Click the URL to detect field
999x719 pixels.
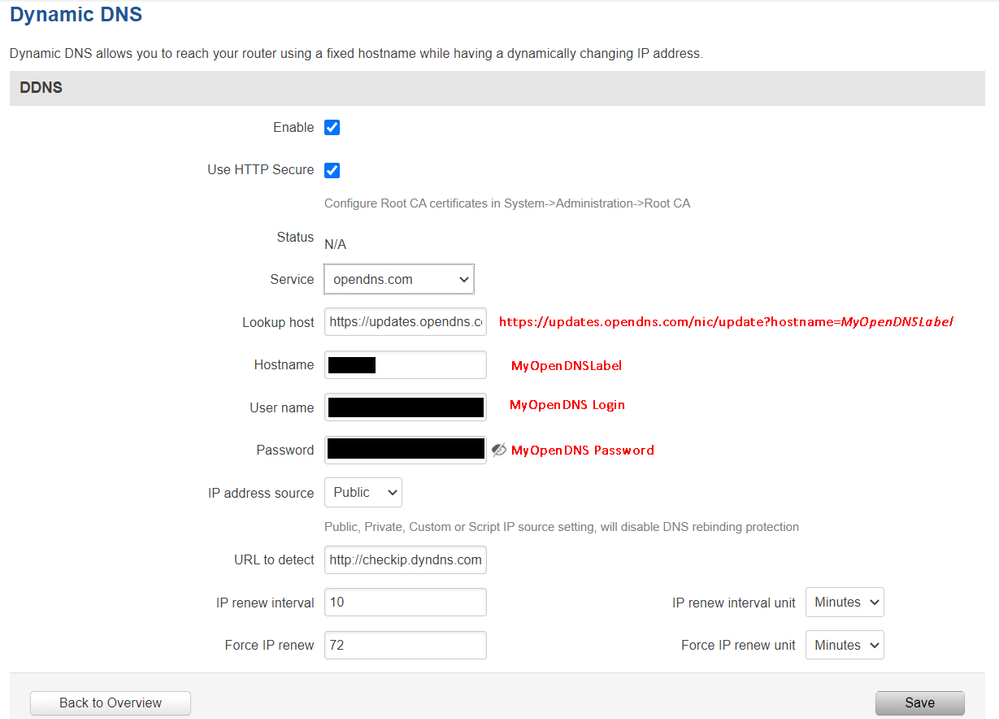point(405,560)
